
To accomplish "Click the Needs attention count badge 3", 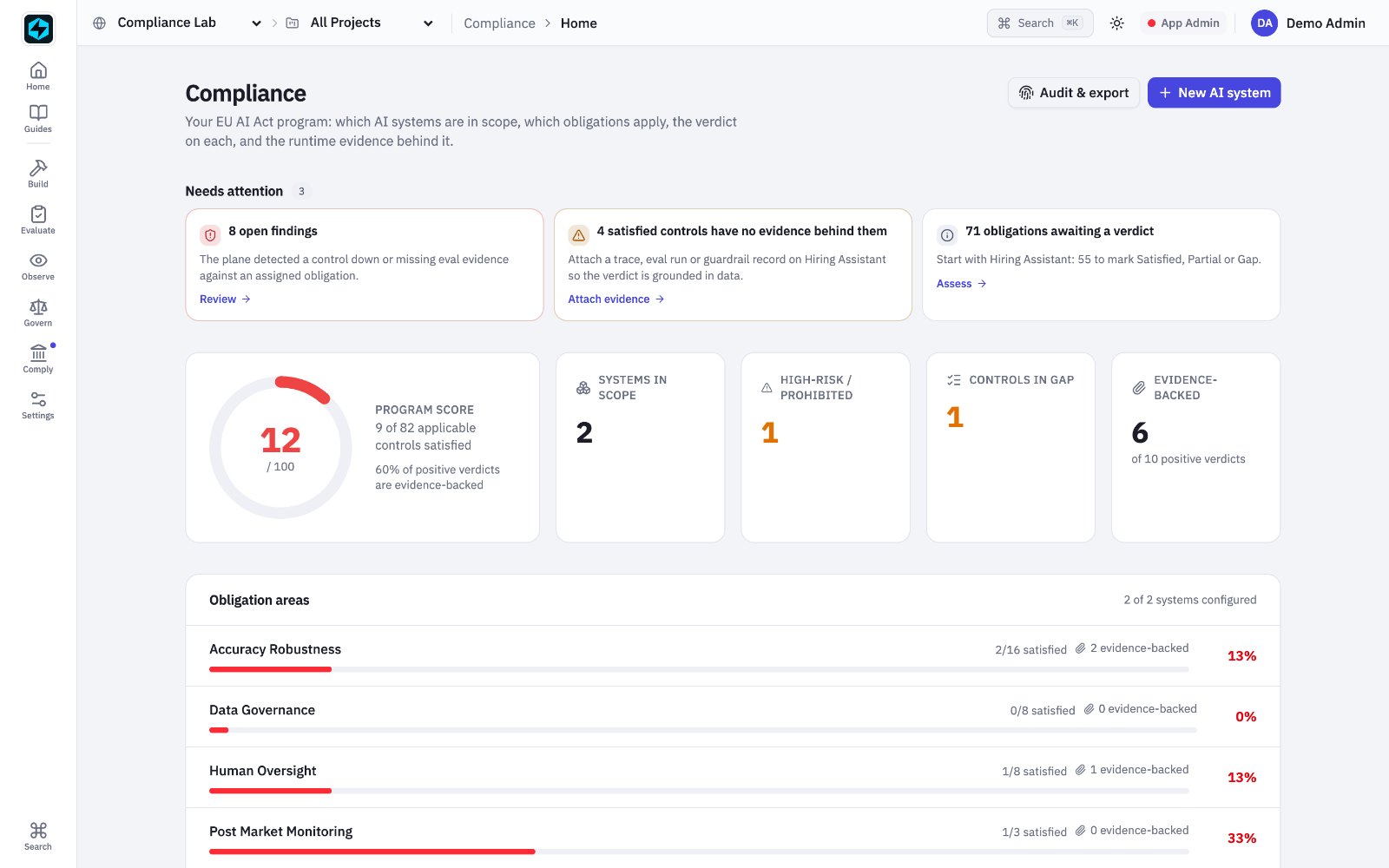I will tap(301, 191).
